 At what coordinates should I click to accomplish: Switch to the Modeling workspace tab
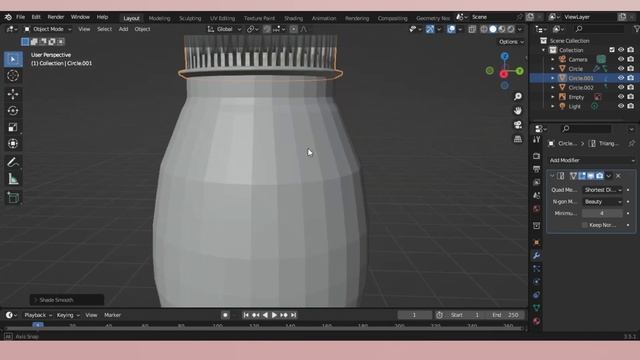coord(159,18)
